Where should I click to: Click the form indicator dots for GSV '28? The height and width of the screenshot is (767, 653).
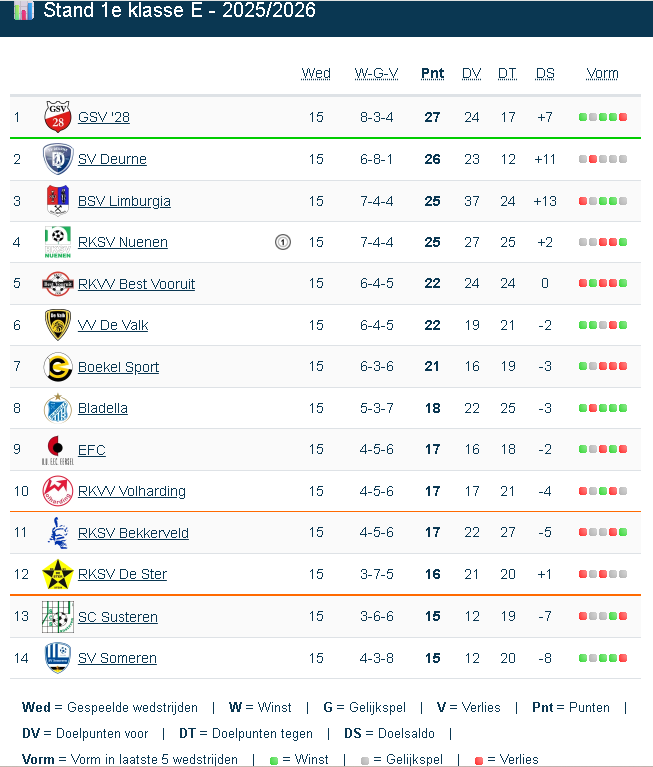click(602, 117)
